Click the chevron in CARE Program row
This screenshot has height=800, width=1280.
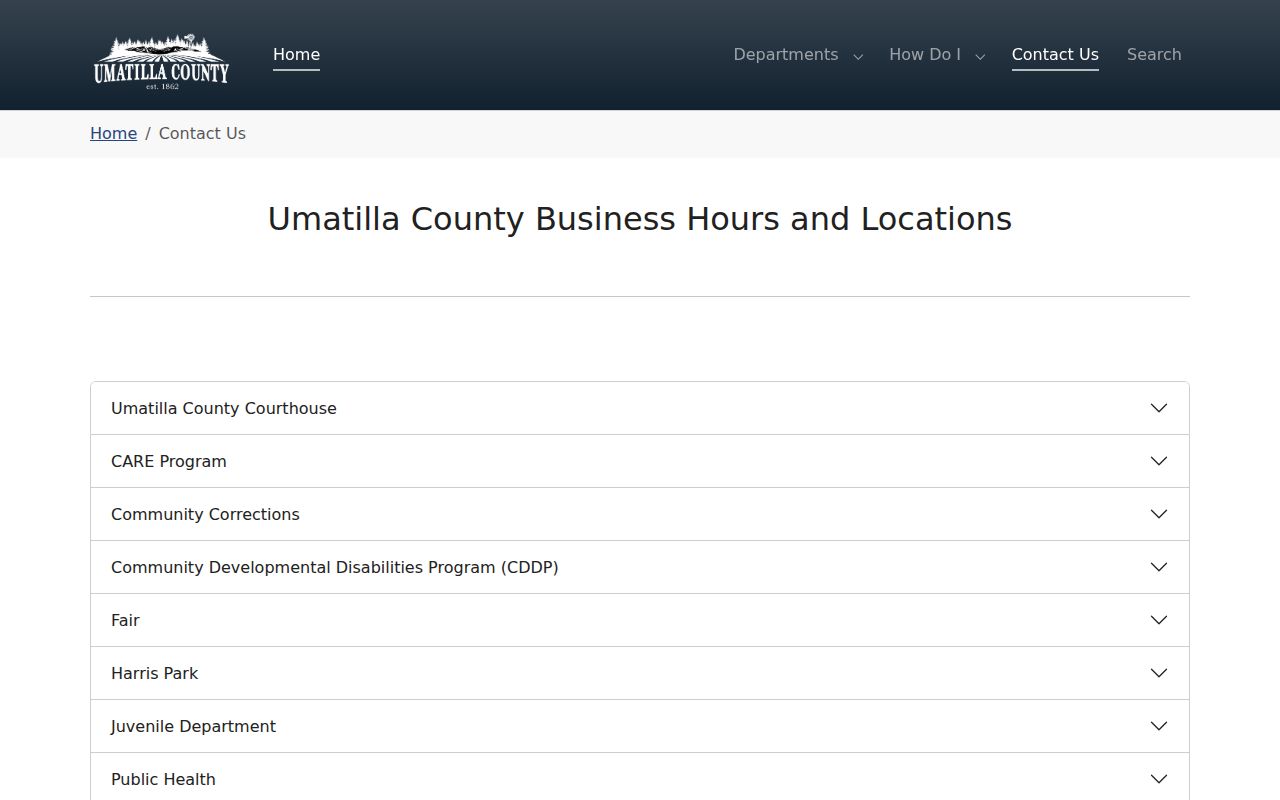1159,461
